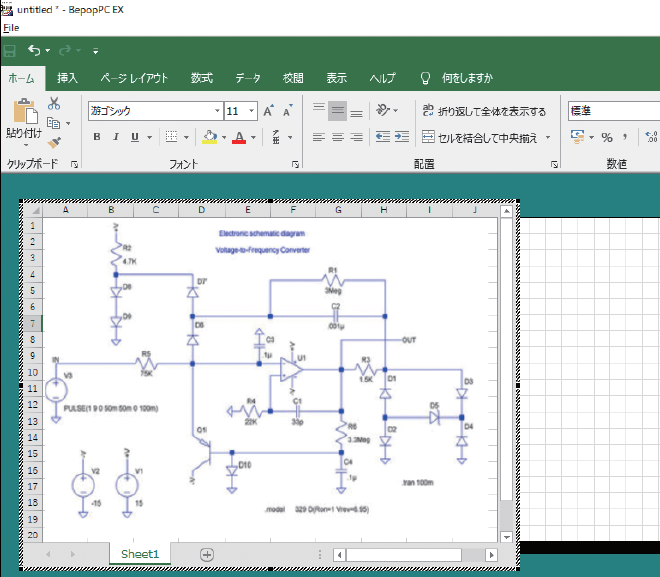Click the increase indent icon
The width and height of the screenshot is (660, 577).
[x=401, y=137]
